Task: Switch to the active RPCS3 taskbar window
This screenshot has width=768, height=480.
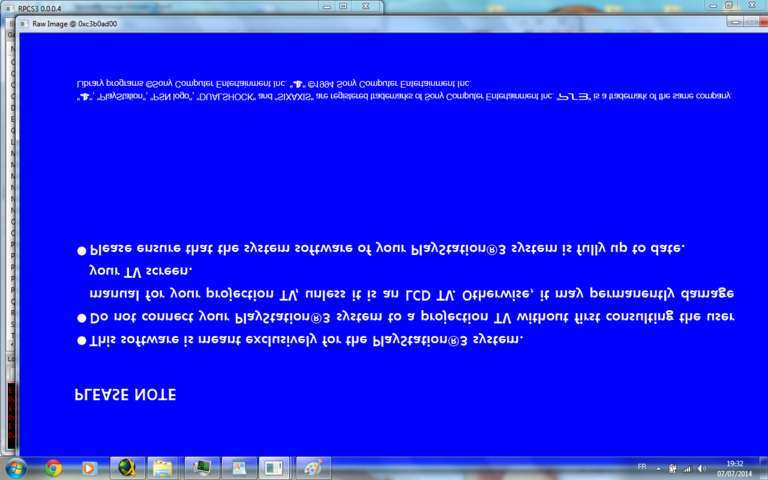Action: click(274, 468)
